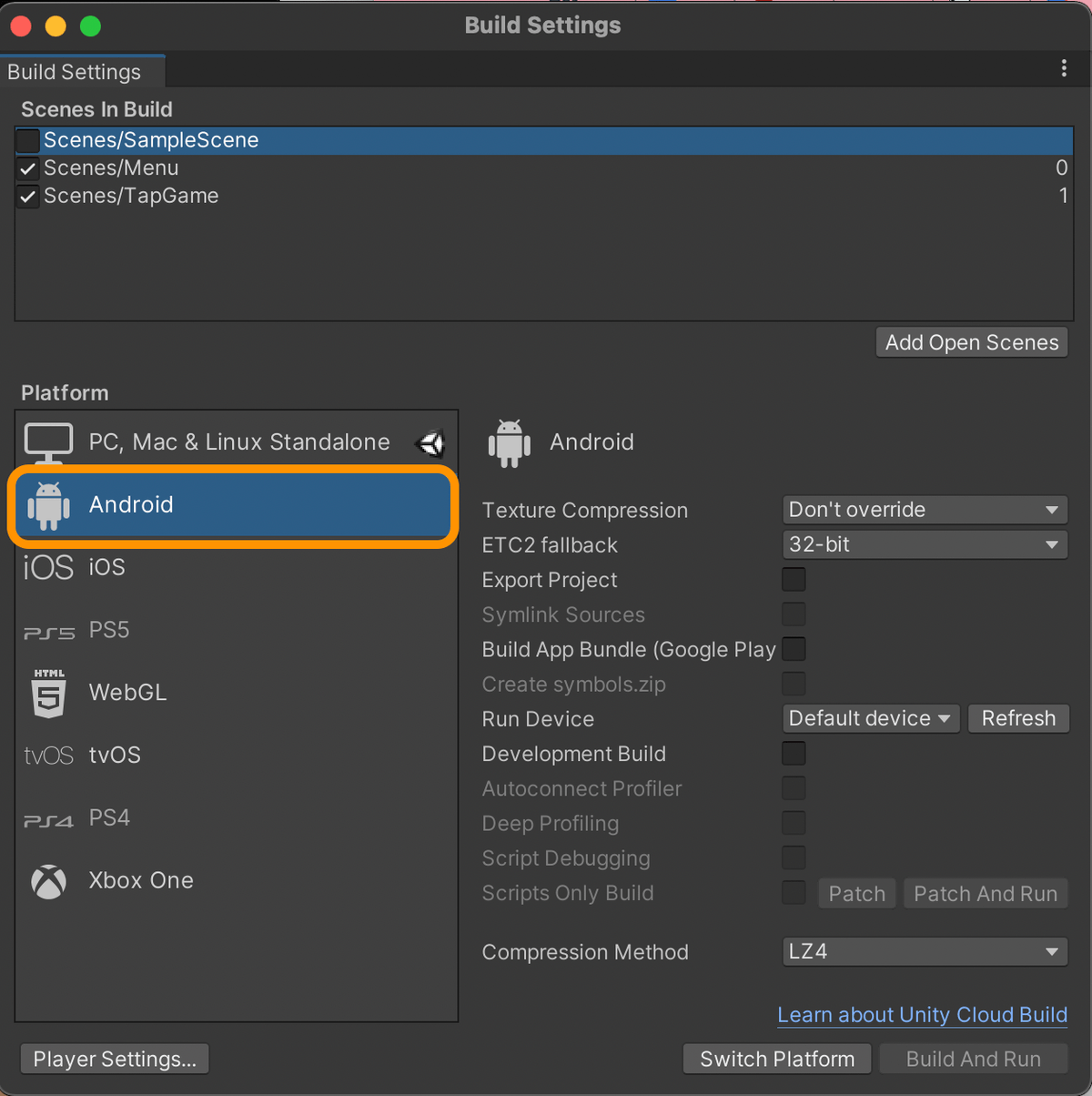This screenshot has width=1092, height=1096.
Task: Open the window options three-dot menu
Action: point(1063,68)
